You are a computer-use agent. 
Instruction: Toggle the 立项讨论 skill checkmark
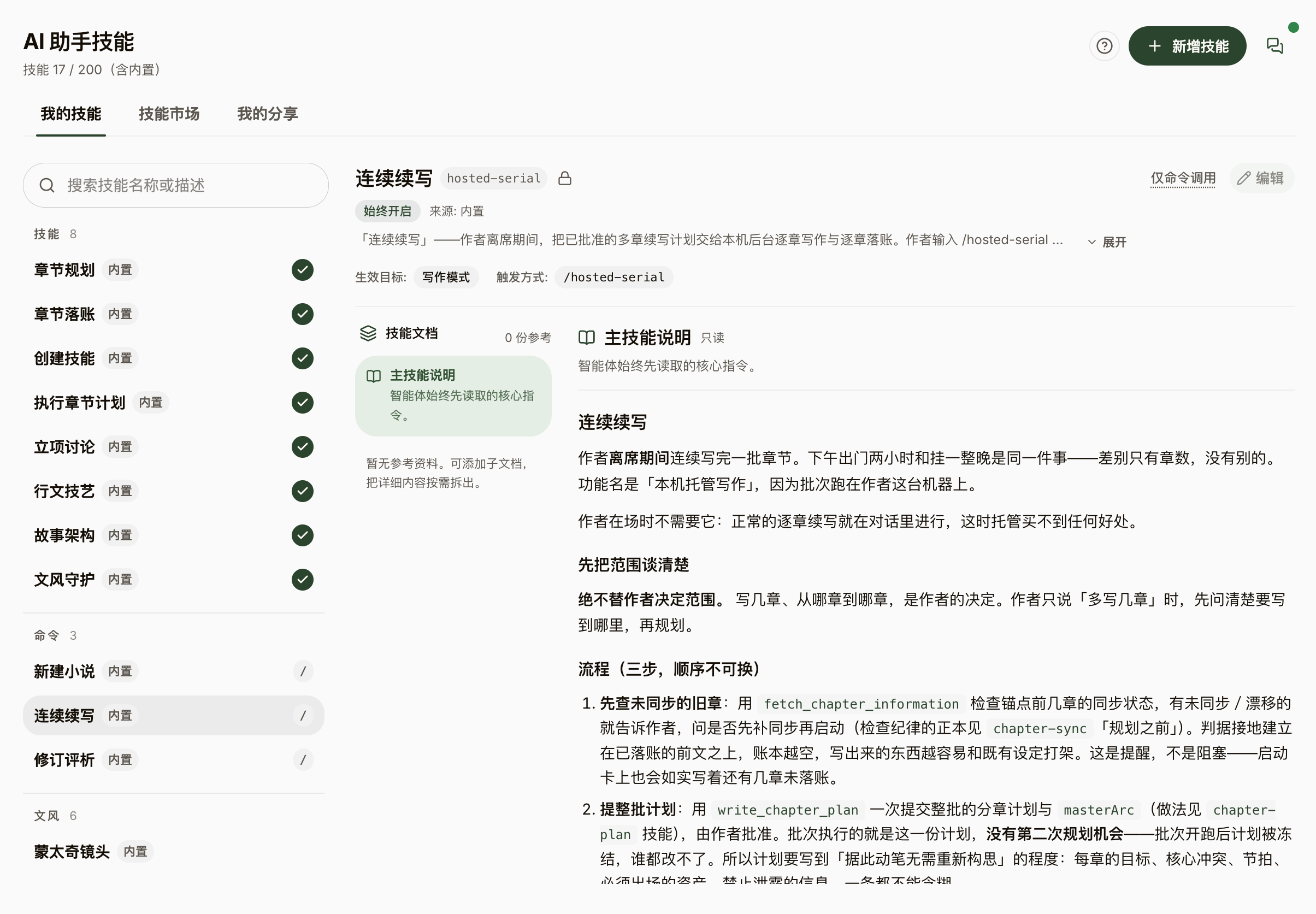click(x=303, y=447)
